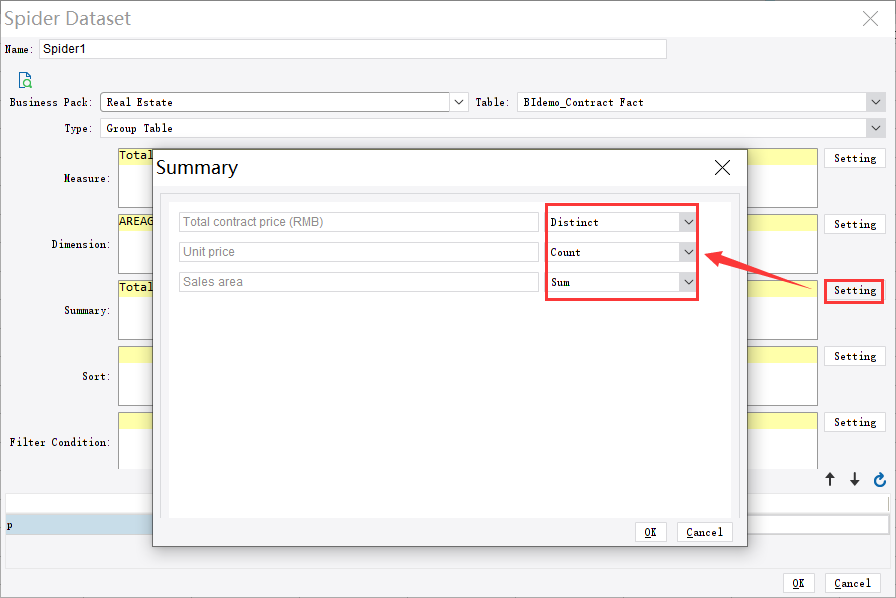Open the Distinct aggregation dropdown
The width and height of the screenshot is (896, 598).
pos(688,221)
